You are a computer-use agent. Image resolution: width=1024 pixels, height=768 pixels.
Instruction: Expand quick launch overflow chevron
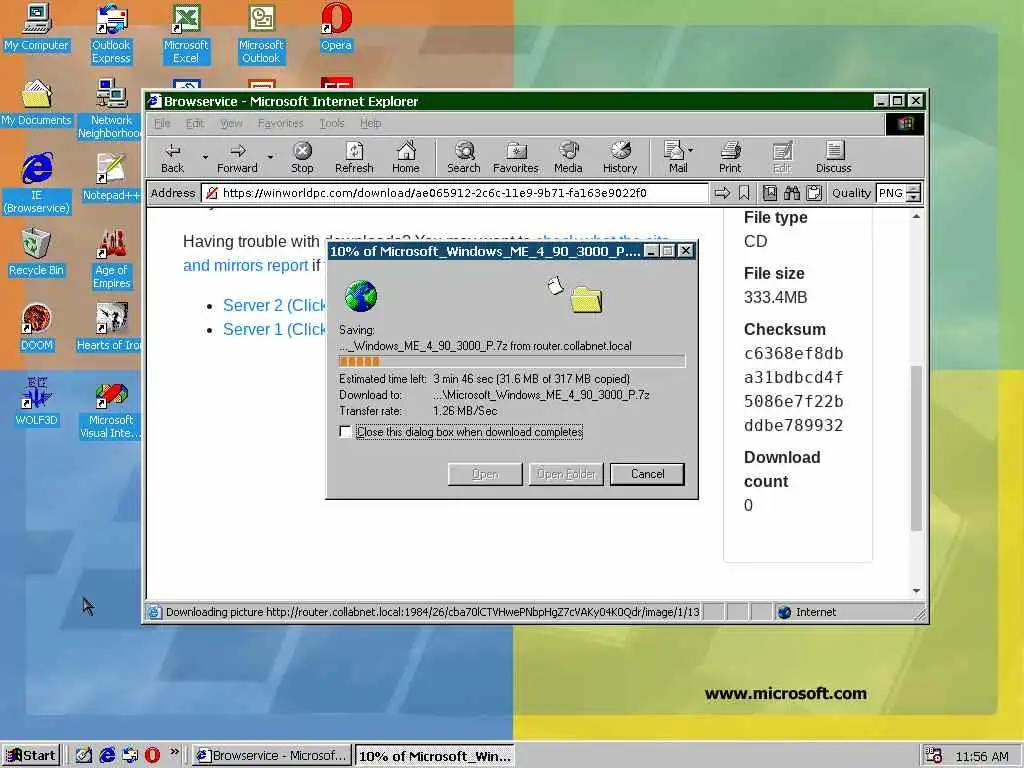174,752
